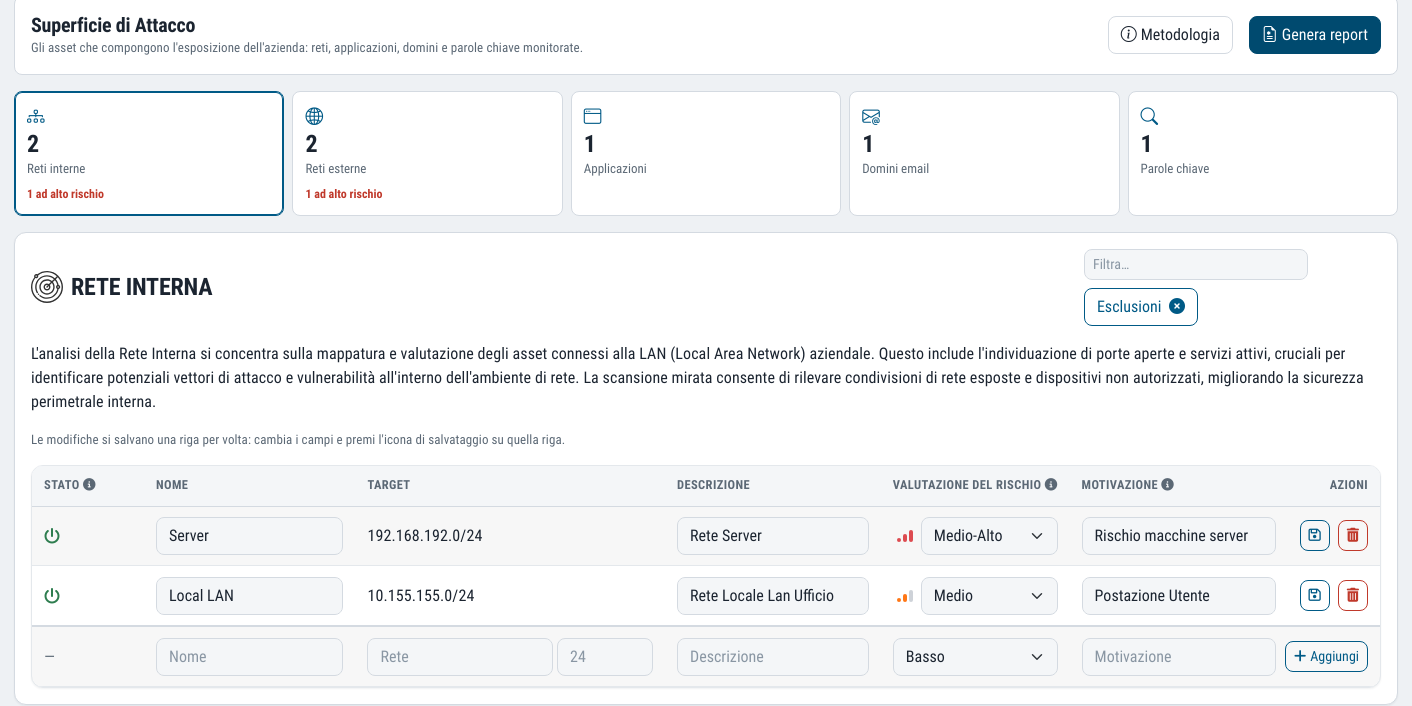The width and height of the screenshot is (1412, 706).
Task: Click the window icon on Applicazioni
Action: coord(593,117)
